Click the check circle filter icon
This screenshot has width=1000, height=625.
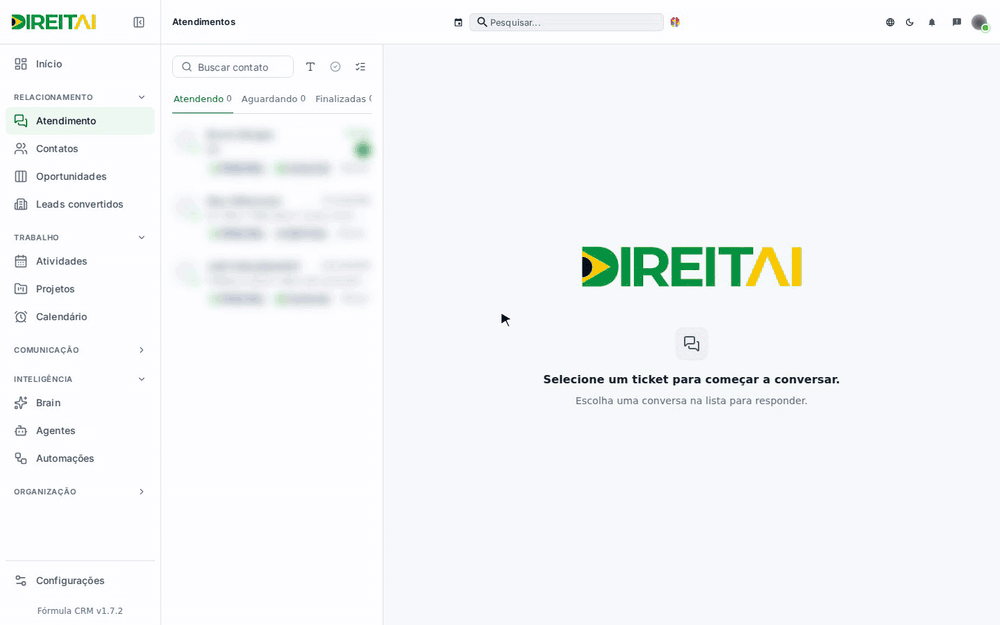pyautogui.click(x=335, y=67)
